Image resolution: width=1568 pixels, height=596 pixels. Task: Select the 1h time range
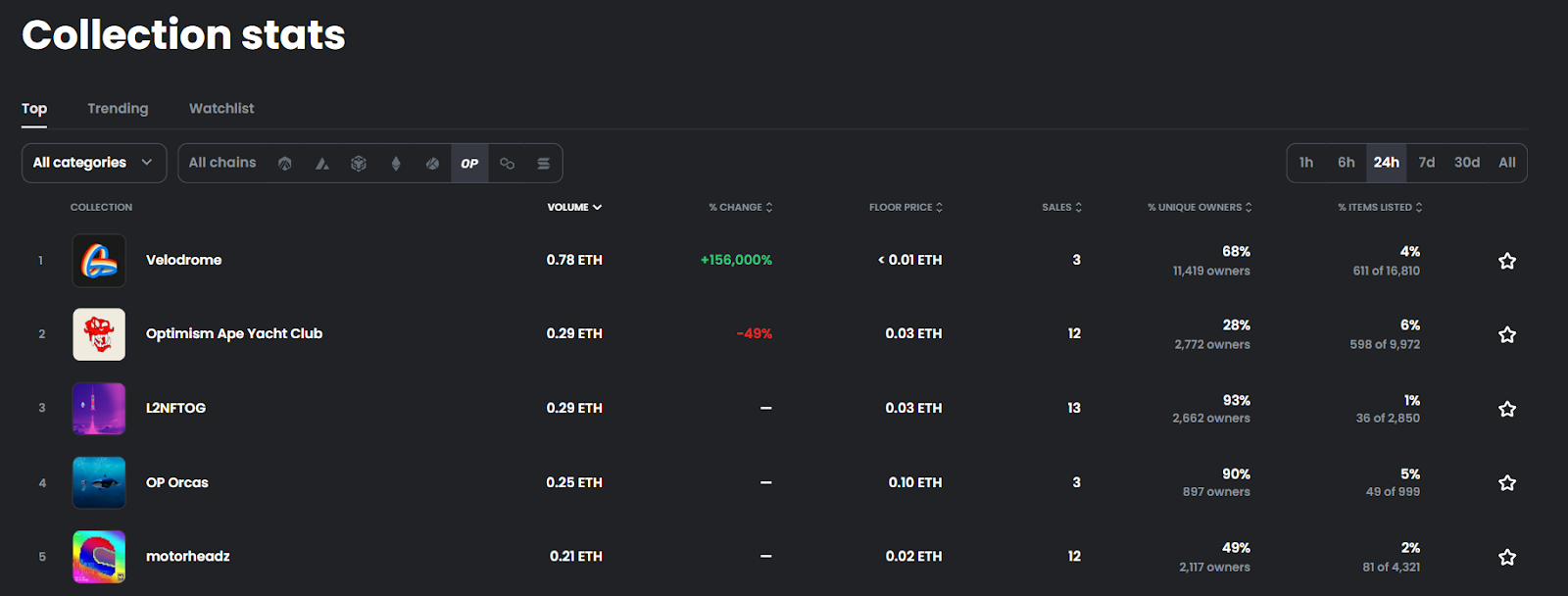1306,163
